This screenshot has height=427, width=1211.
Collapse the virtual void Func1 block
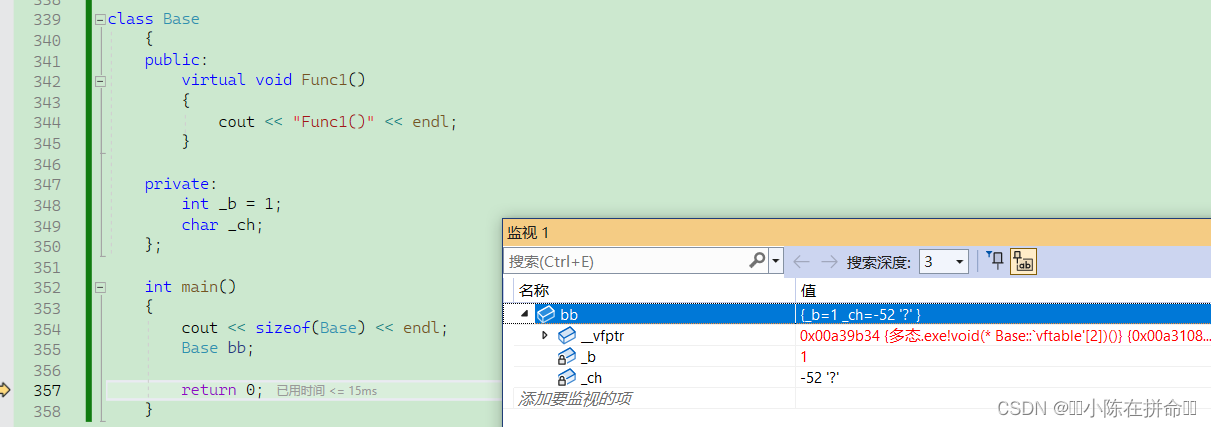click(100, 81)
